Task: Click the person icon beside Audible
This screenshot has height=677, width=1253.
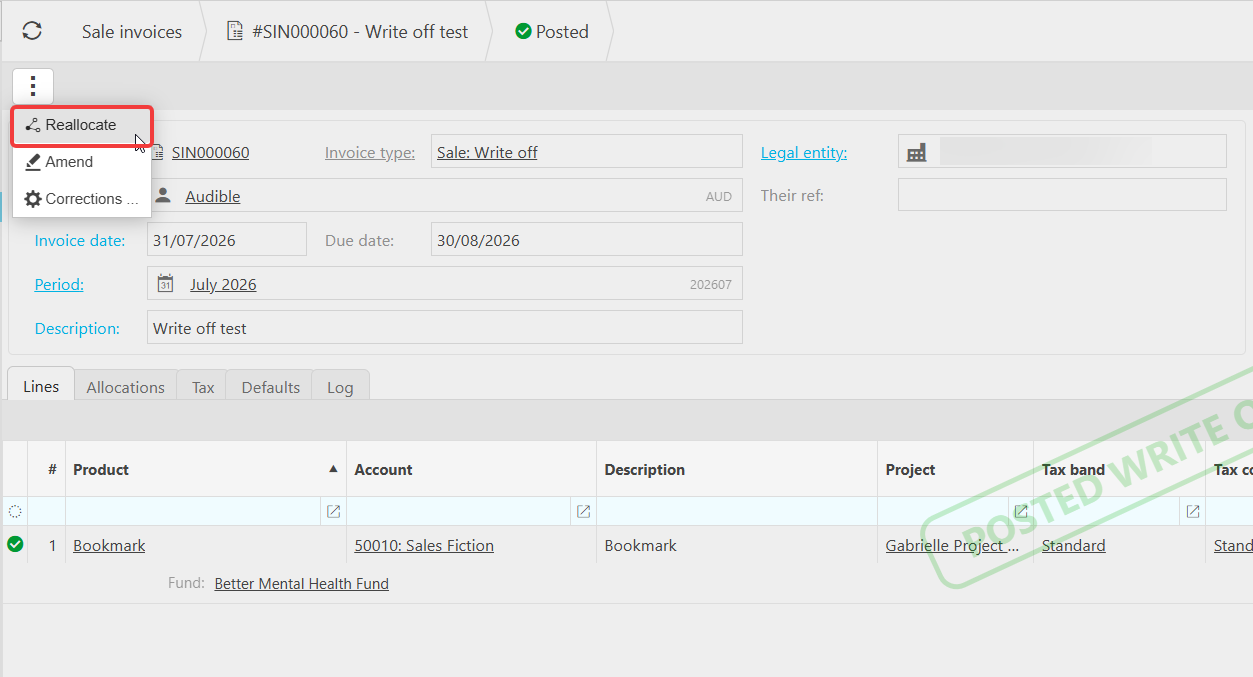Action: click(x=163, y=196)
